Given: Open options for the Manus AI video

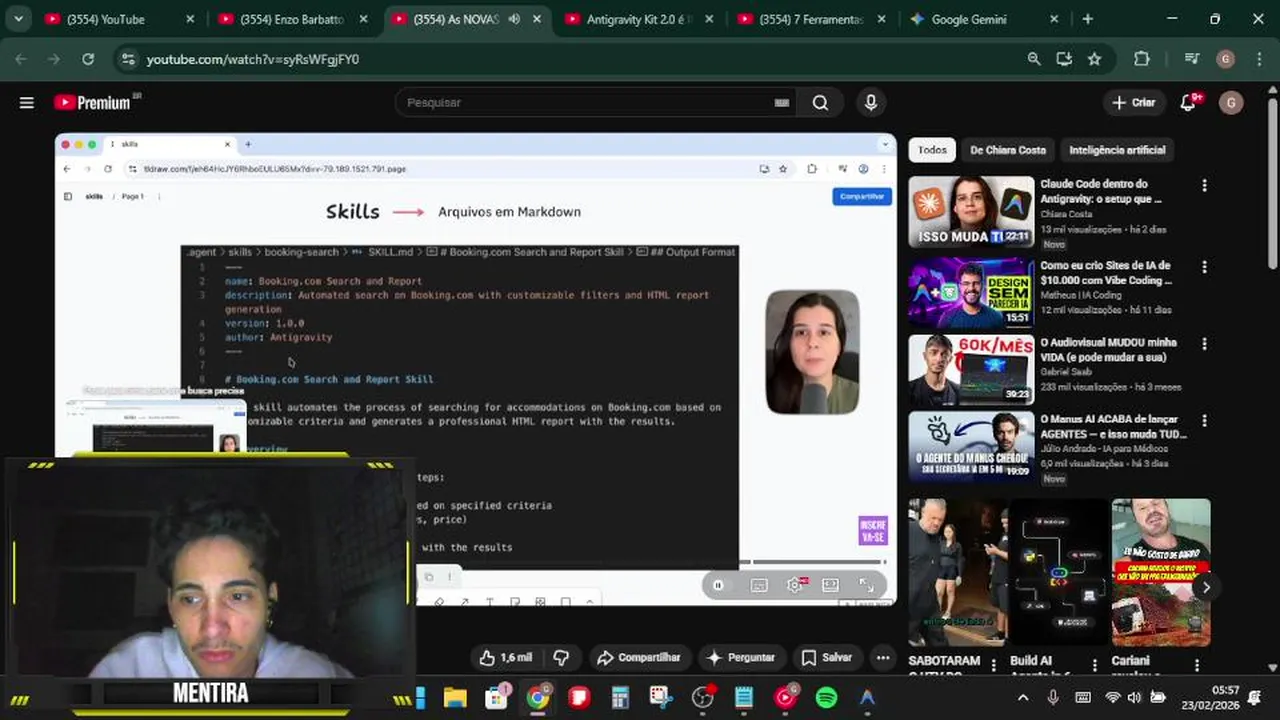Looking at the screenshot, I should (1204, 421).
